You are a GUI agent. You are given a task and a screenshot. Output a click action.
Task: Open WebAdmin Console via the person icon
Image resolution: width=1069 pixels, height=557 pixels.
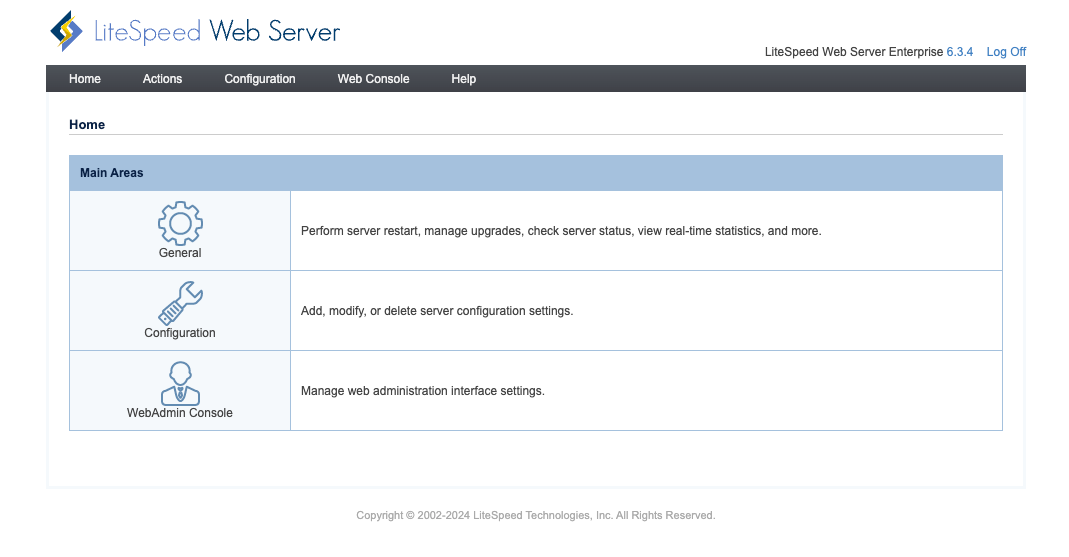point(180,382)
